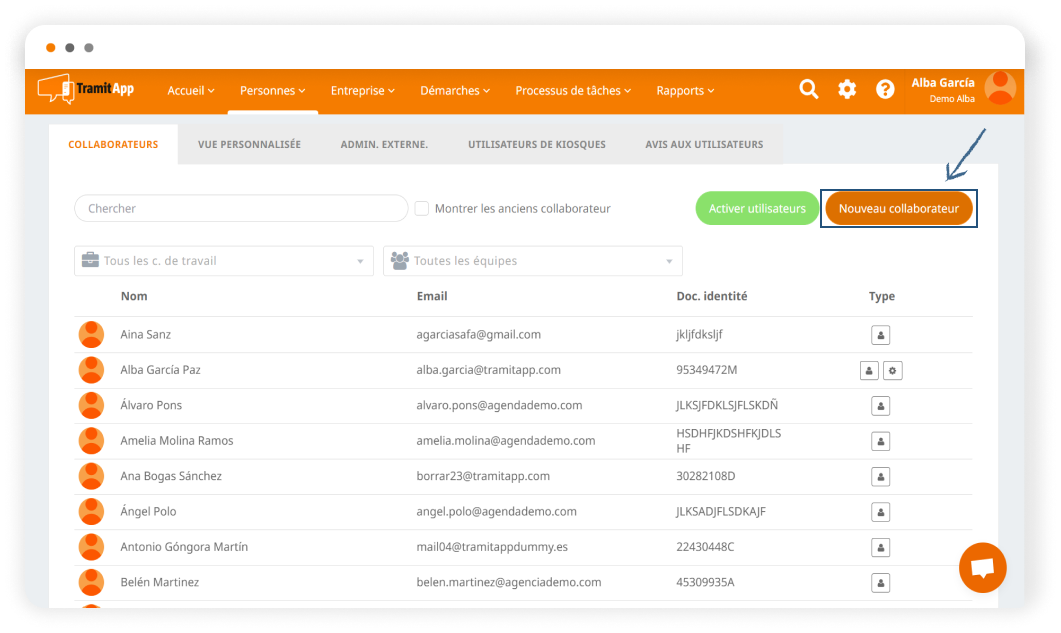This screenshot has width=1061, height=633.
Task: Select the Utilisateurs de Kiosques tab
Action: point(537,145)
